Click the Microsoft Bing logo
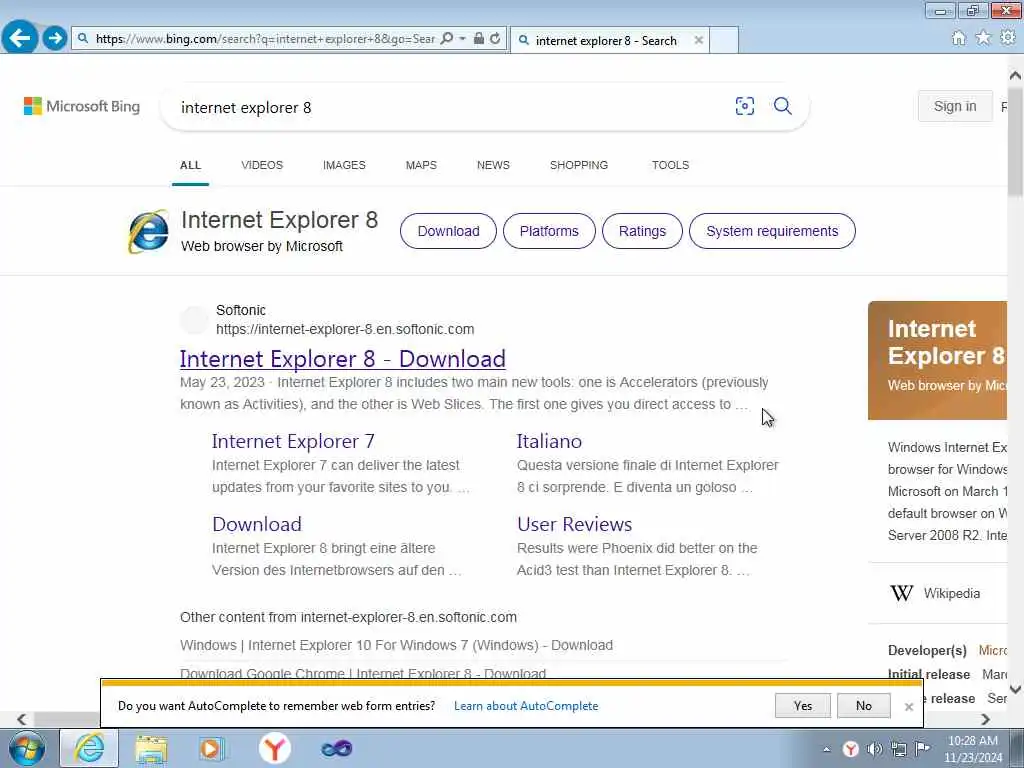 (x=82, y=106)
